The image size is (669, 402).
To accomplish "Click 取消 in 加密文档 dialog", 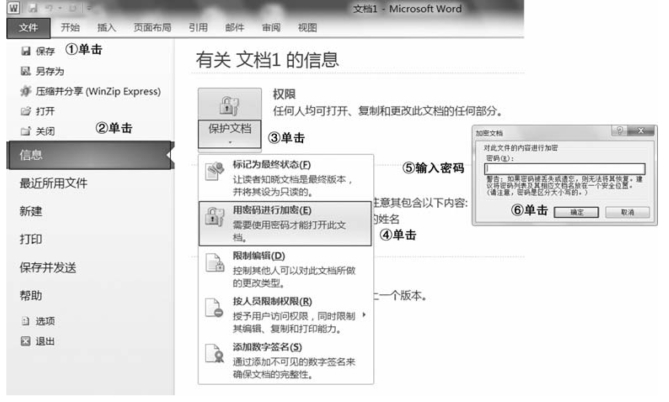I will click(x=627, y=212).
